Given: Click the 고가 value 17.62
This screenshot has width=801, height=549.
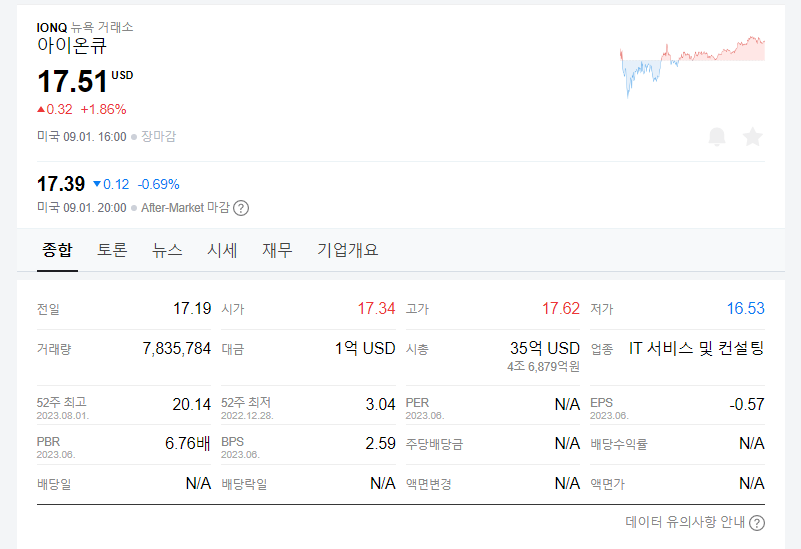Looking at the screenshot, I should coord(561,308).
